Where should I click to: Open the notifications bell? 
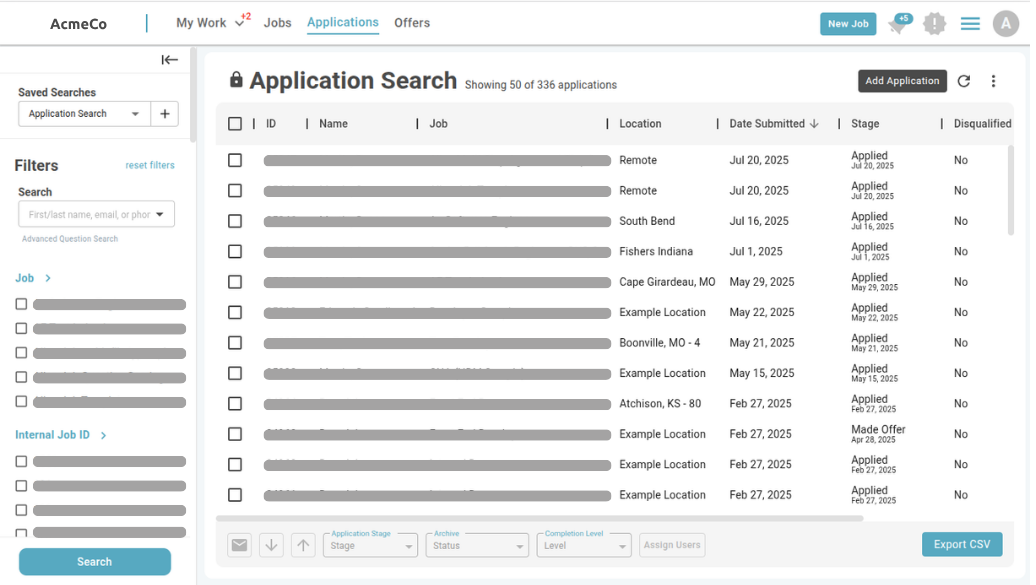pos(898,25)
